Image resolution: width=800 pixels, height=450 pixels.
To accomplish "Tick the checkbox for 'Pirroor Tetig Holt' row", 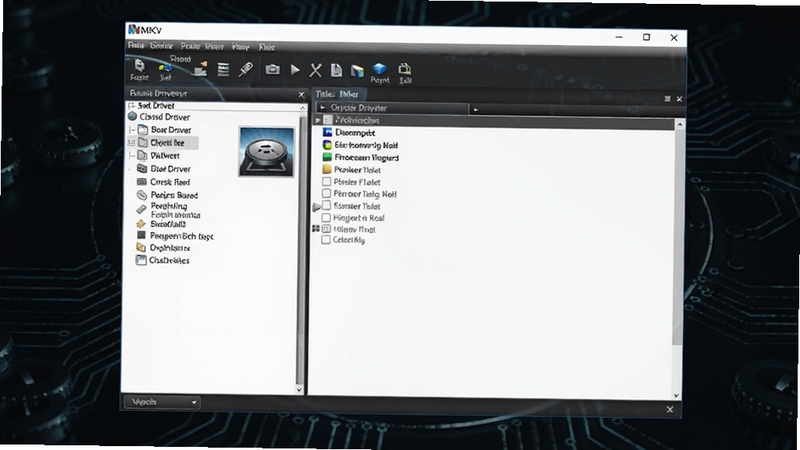I will tap(327, 193).
